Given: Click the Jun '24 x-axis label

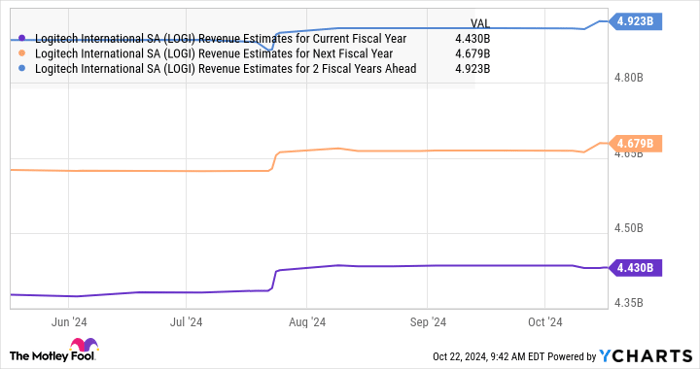Looking at the screenshot, I should click(69, 322).
